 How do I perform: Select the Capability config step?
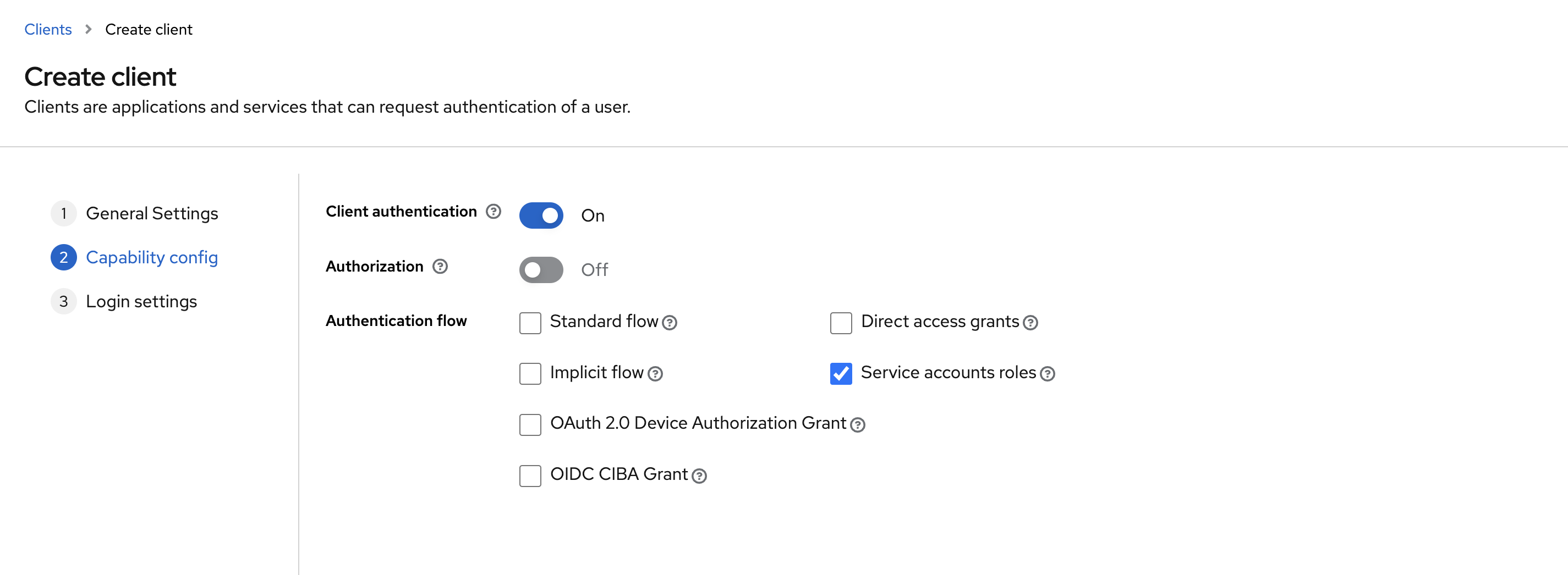(x=151, y=257)
